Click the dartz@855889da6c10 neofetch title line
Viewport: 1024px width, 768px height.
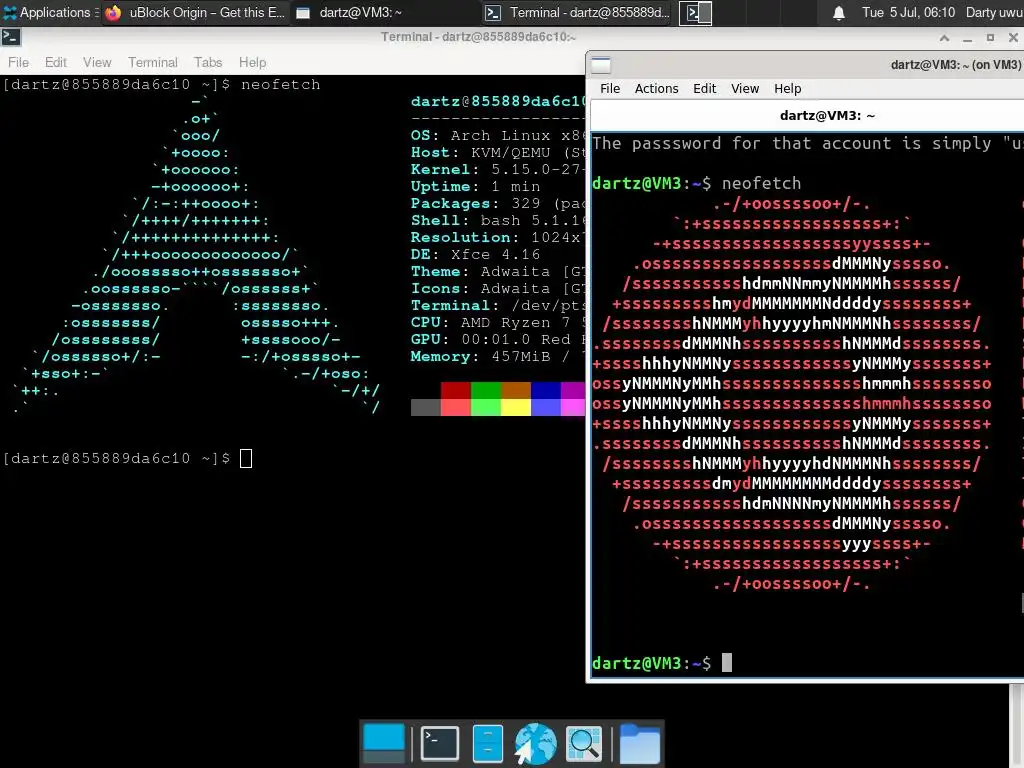point(498,101)
